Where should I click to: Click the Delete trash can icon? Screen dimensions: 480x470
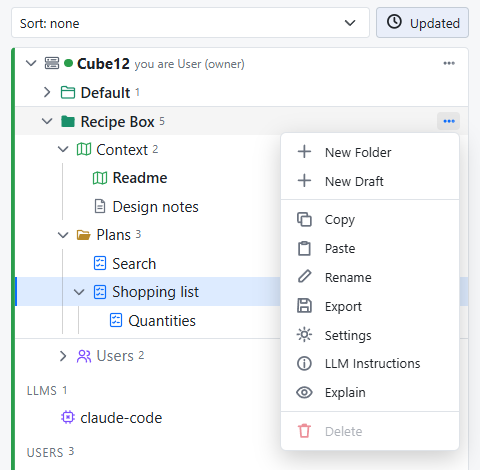click(x=304, y=431)
